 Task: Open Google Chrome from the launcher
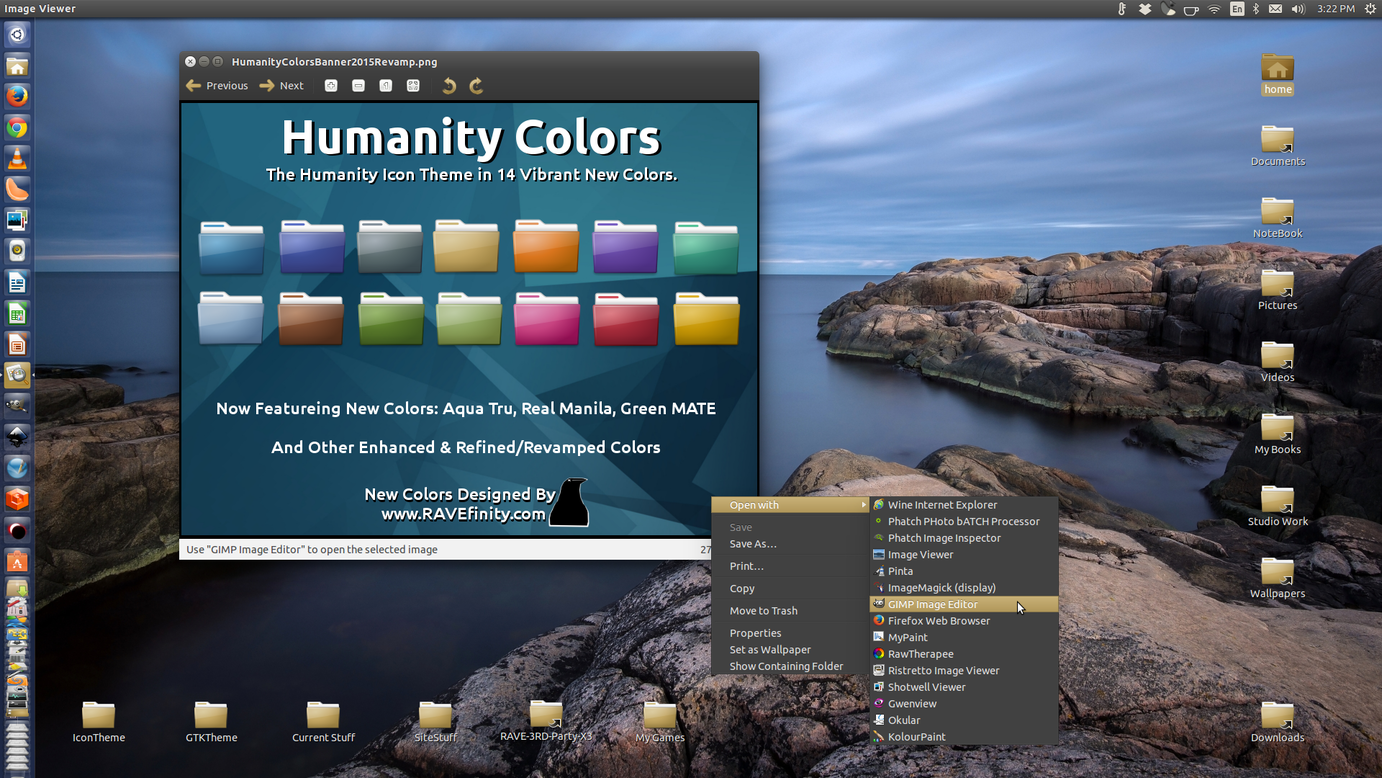point(17,127)
